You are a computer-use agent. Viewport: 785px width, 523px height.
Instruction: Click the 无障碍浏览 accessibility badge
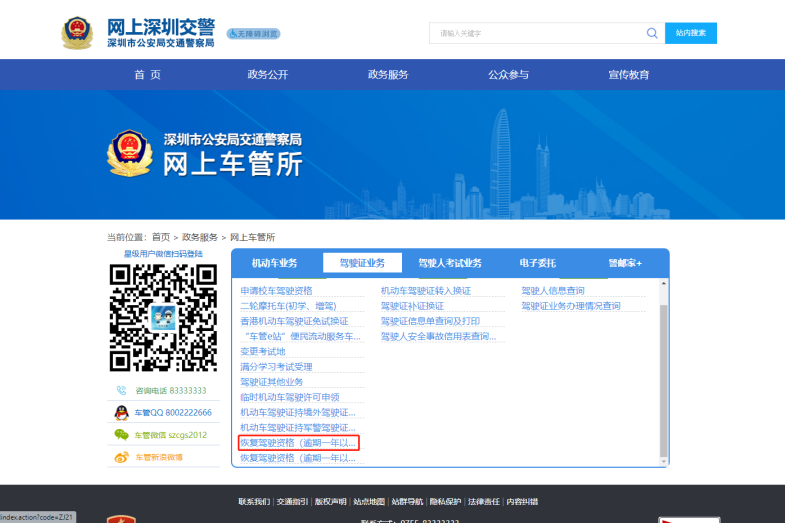pyautogui.click(x=254, y=34)
